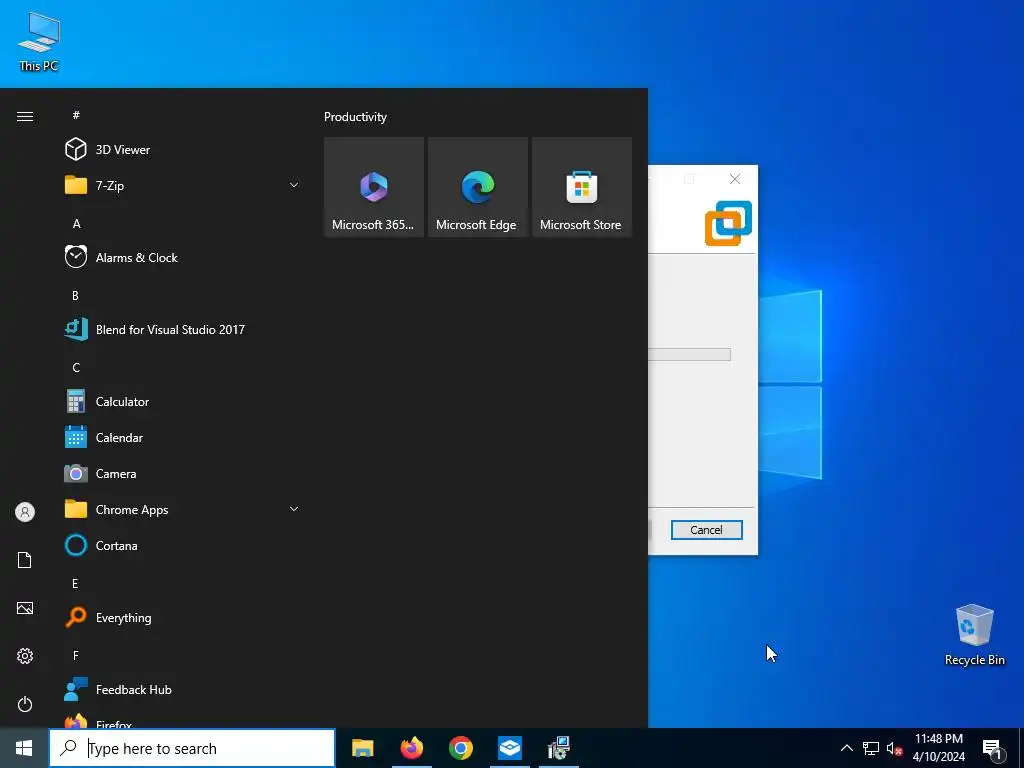Open the clock showing 11:48 PM
Image resolution: width=1024 pixels, height=768 pixels.
(x=938, y=748)
